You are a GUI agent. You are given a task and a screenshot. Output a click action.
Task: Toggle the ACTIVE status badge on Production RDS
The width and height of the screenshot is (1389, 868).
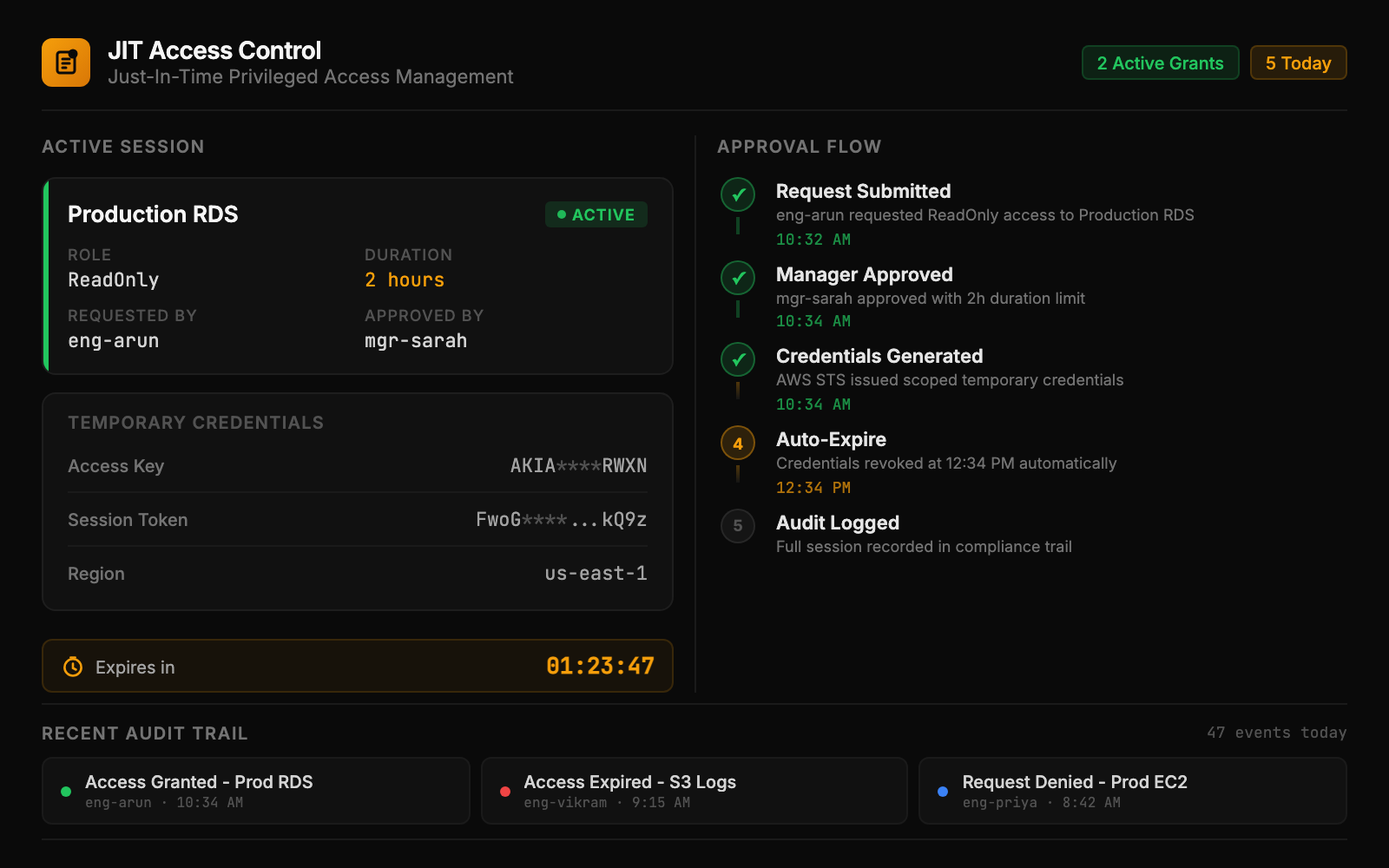pos(596,214)
